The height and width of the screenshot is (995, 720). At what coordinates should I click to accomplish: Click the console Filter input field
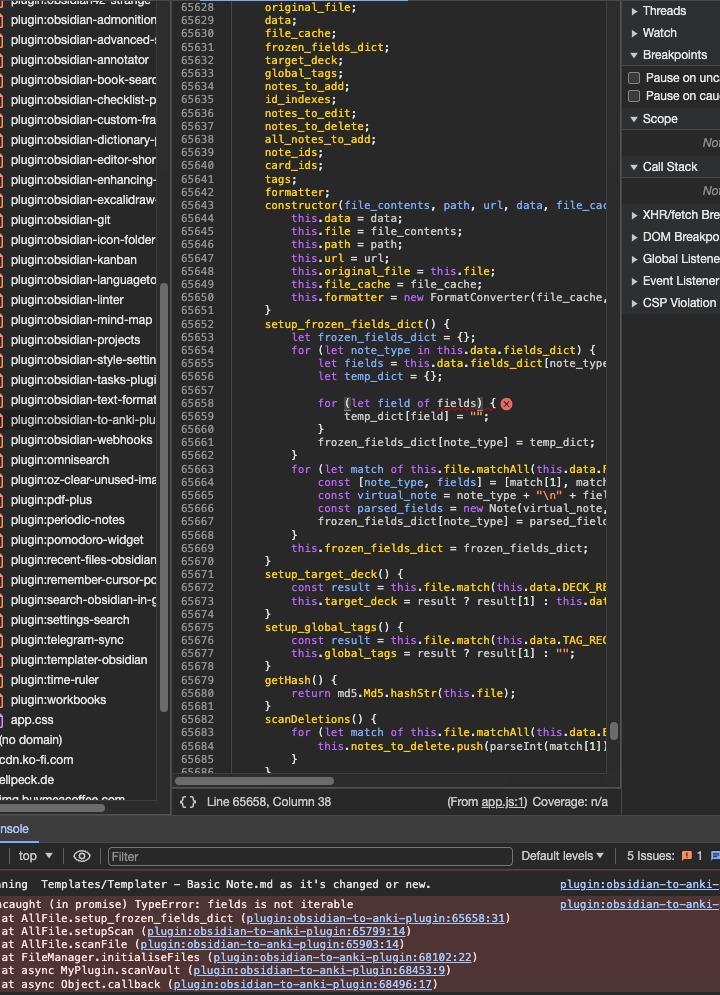[x=310, y=856]
